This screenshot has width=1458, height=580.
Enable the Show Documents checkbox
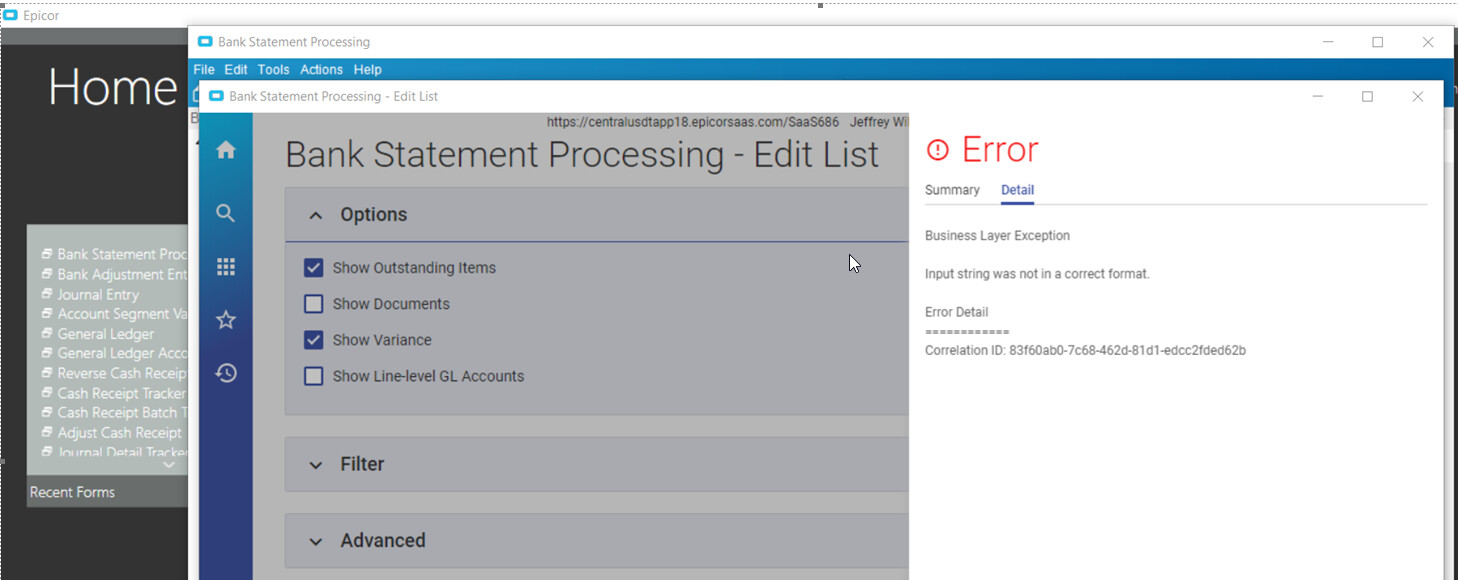(314, 304)
